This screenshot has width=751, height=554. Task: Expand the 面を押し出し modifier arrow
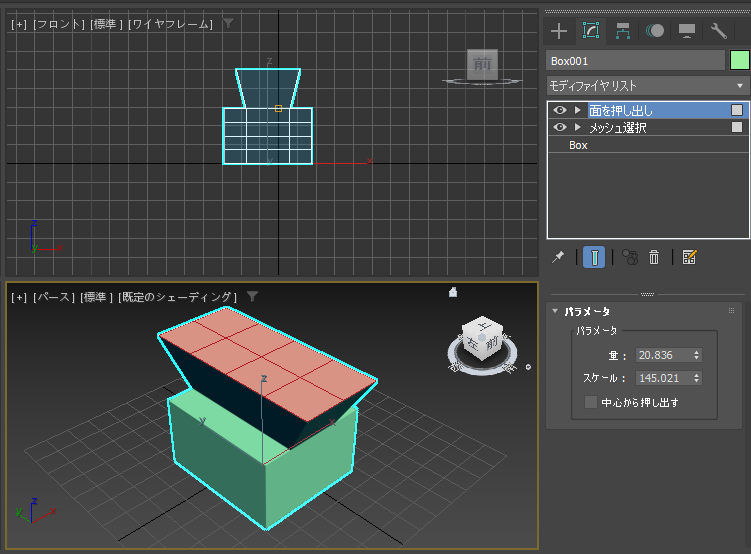pyautogui.click(x=577, y=110)
